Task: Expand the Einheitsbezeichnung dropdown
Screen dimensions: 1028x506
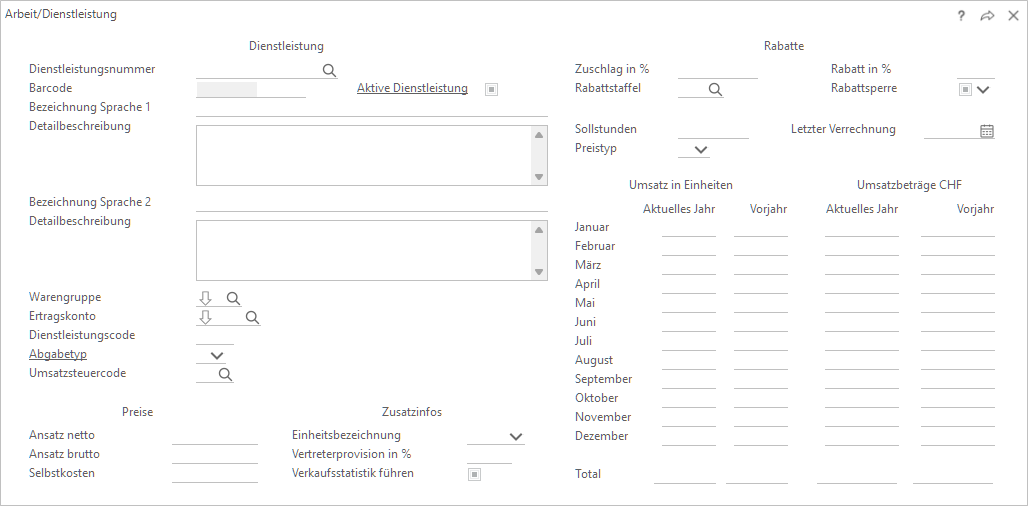Action: tap(516, 436)
